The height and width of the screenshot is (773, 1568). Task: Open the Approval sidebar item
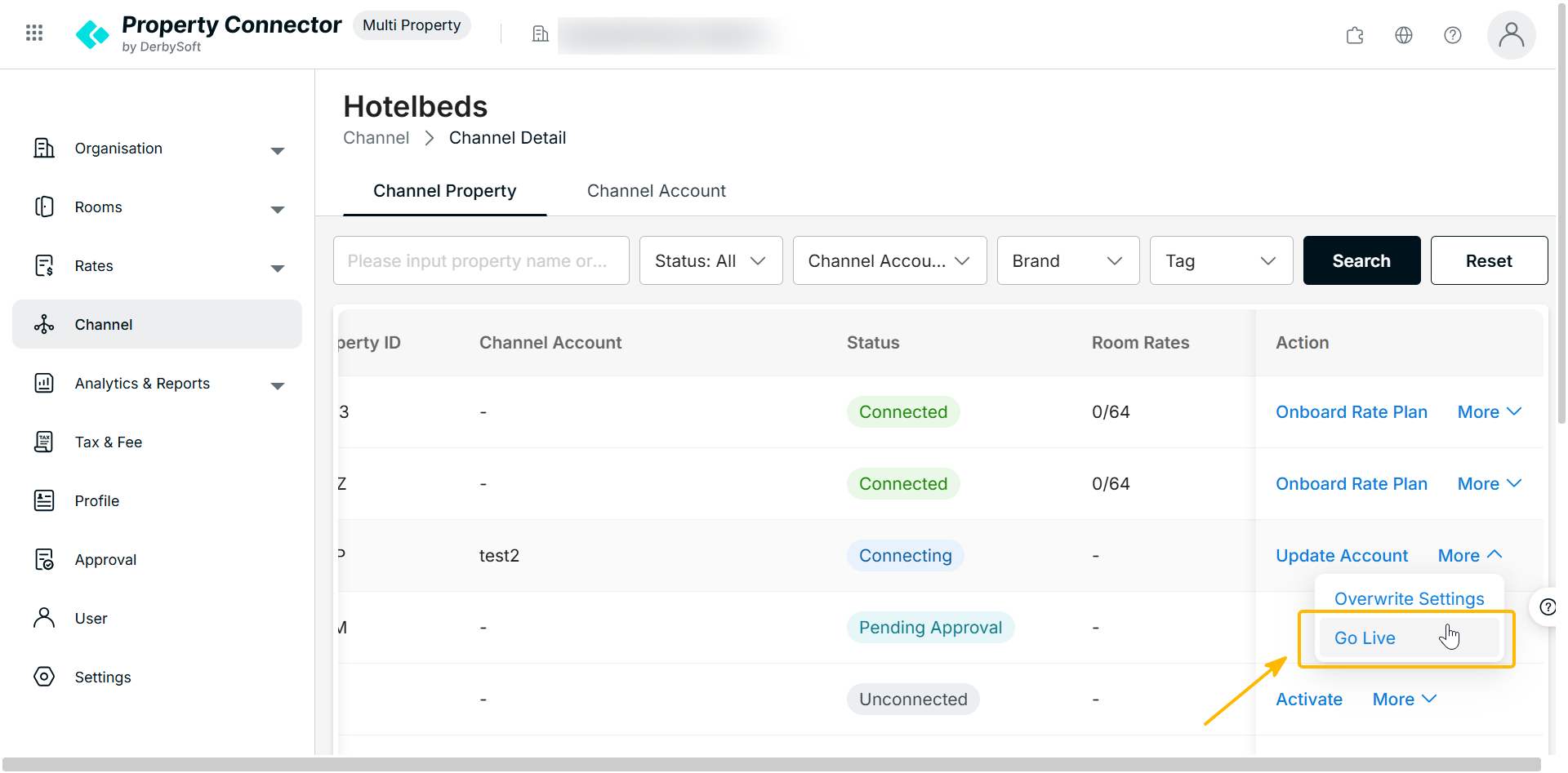pos(157,559)
